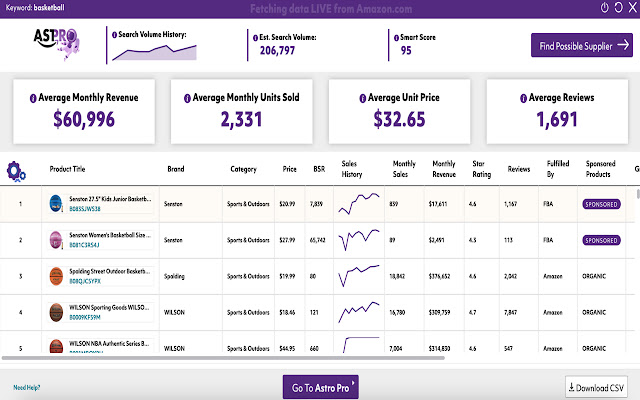Sort by the Monthly Revenue column header
This screenshot has width=640, height=400.
[x=444, y=169]
